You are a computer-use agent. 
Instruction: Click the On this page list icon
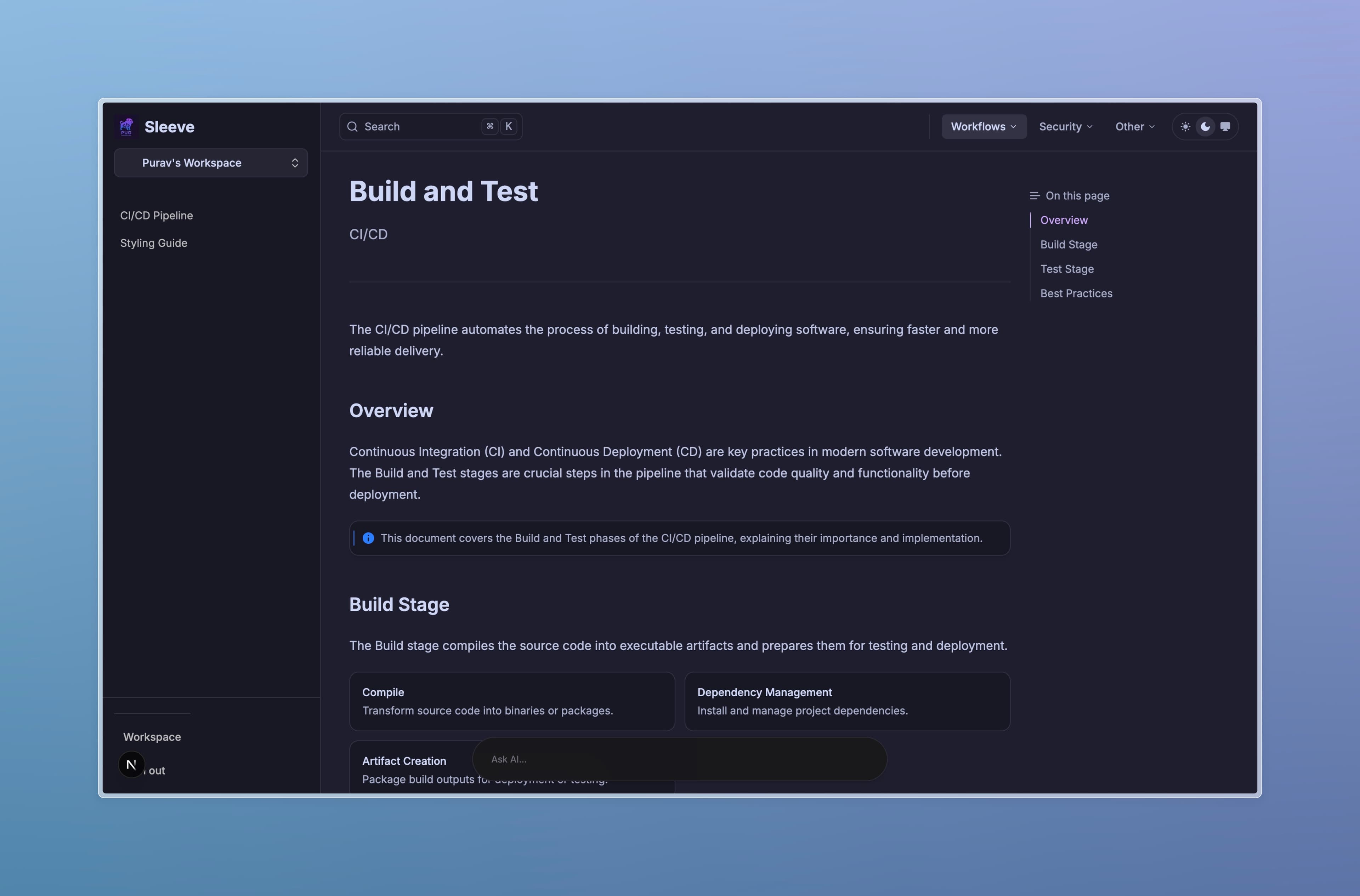click(x=1034, y=196)
